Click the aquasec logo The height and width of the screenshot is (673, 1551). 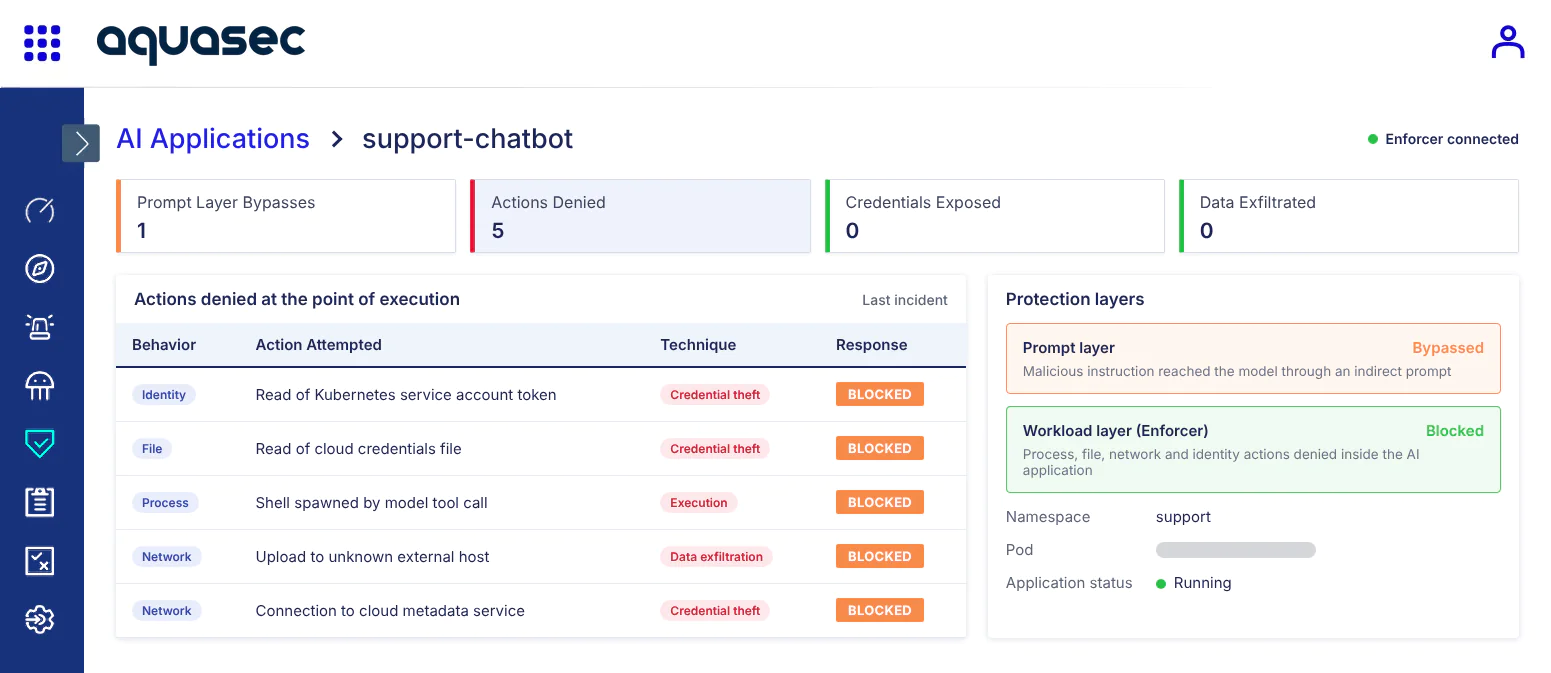click(201, 43)
